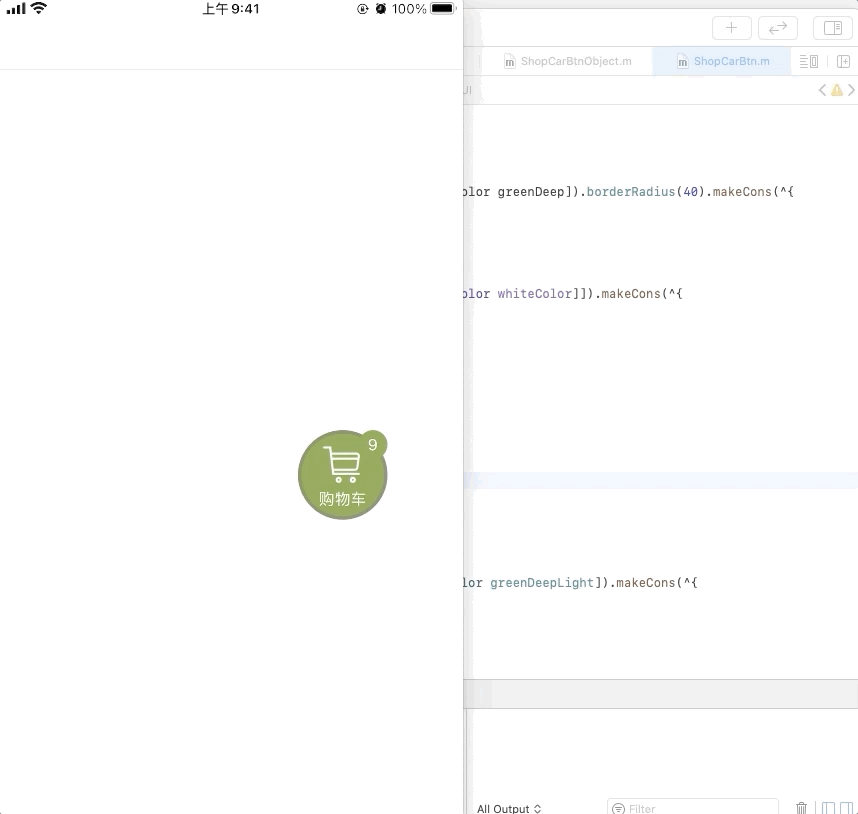This screenshot has height=814, width=858.
Task: Click makeCons(^{ on the greenDeepLight line
Action: click(x=657, y=583)
